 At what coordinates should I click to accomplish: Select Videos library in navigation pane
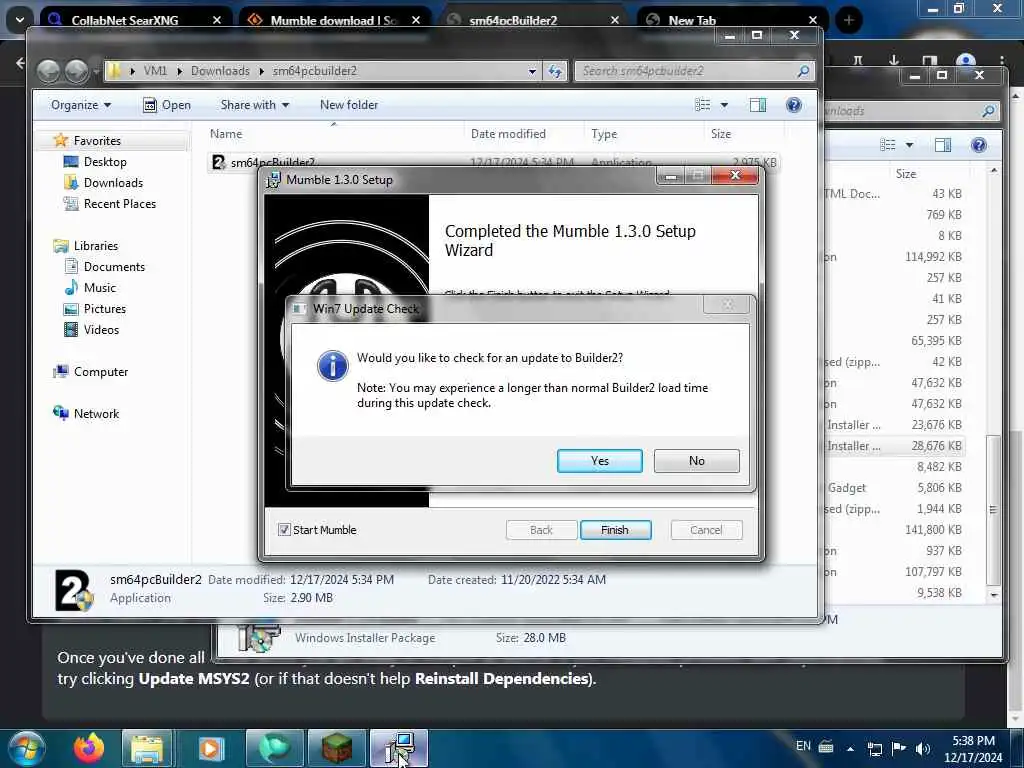tap(101, 330)
